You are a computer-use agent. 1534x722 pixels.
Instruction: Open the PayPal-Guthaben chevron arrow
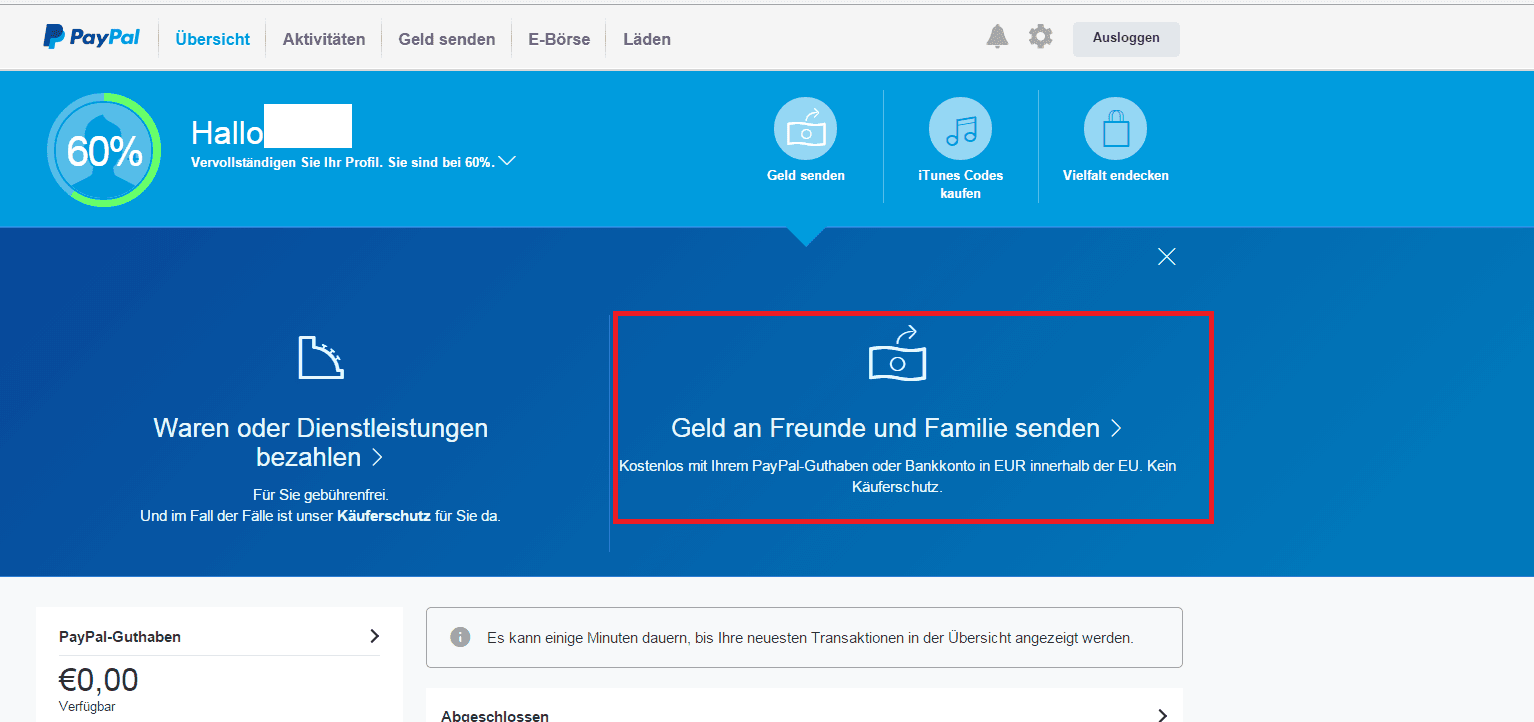[374, 636]
